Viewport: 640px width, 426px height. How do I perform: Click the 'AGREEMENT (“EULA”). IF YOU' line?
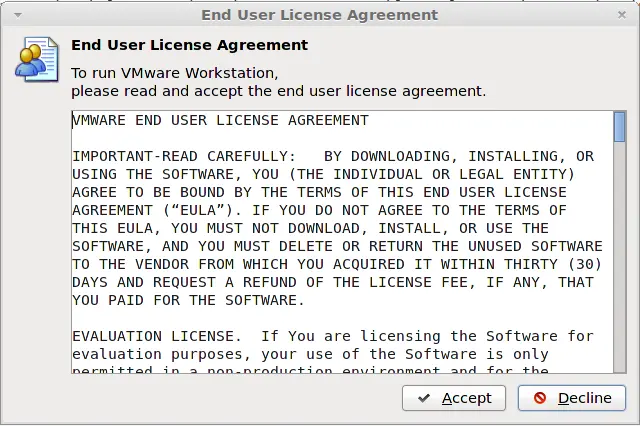tap(319, 210)
